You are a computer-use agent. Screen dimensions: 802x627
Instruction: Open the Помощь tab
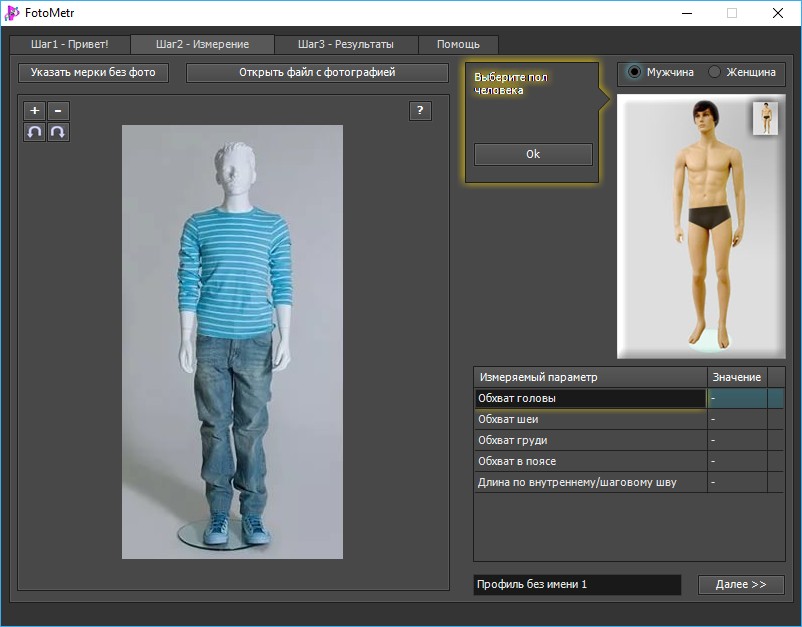pos(458,44)
